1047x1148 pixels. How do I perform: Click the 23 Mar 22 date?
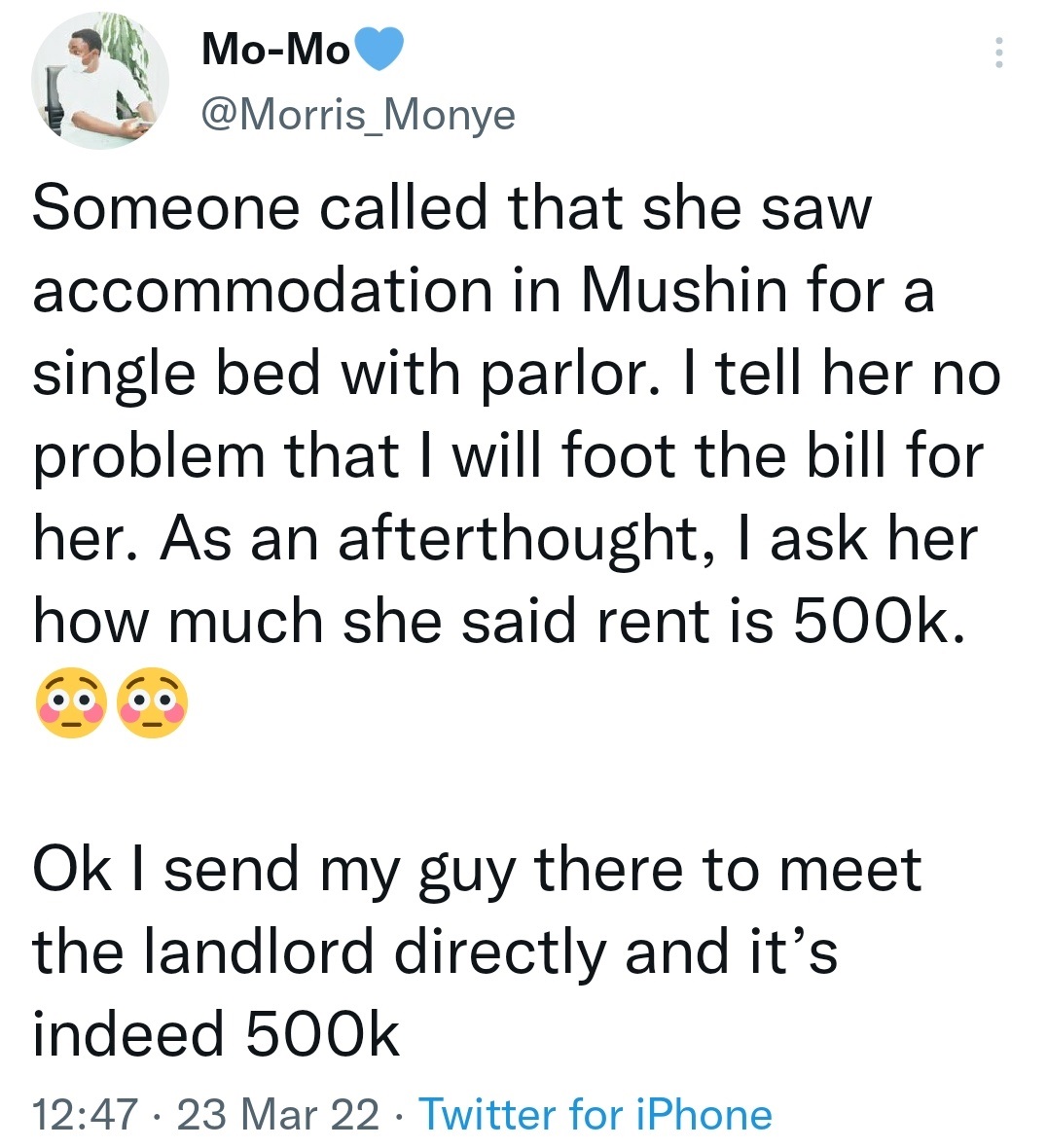[x=277, y=1115]
